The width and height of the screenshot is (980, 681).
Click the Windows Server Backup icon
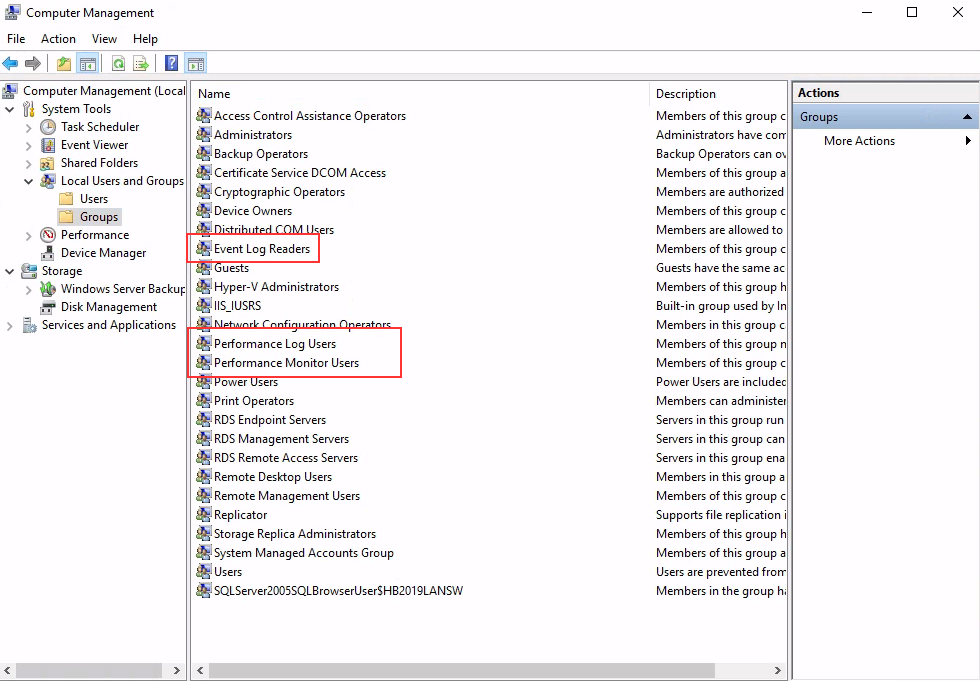[48, 289]
